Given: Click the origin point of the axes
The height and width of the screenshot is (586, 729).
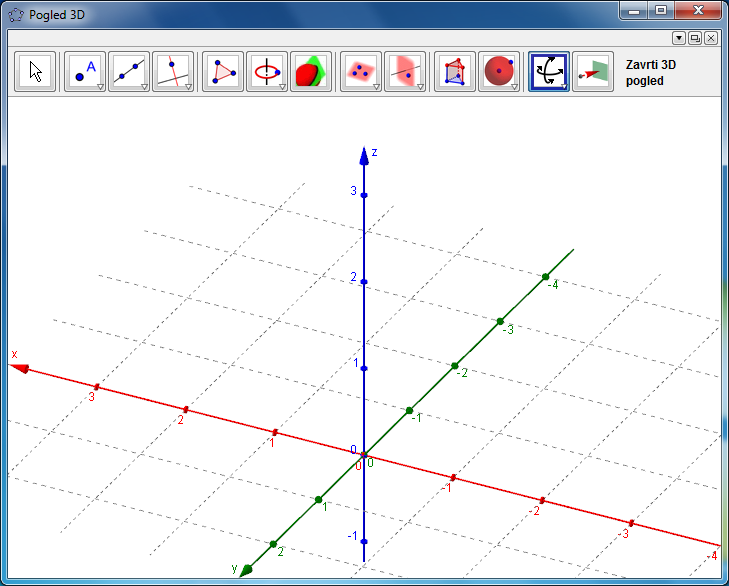Looking at the screenshot, I should click(x=364, y=455).
